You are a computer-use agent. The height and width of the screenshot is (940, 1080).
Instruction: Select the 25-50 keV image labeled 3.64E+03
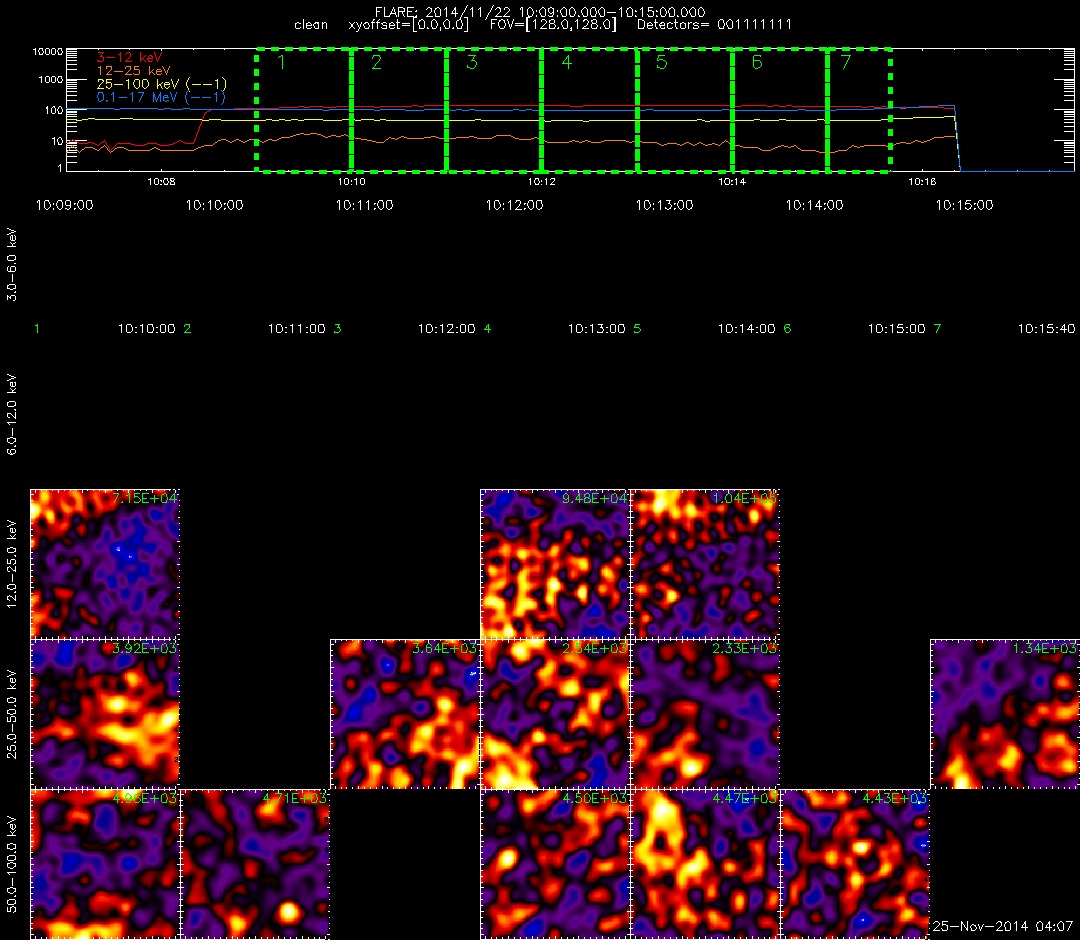coord(405,714)
